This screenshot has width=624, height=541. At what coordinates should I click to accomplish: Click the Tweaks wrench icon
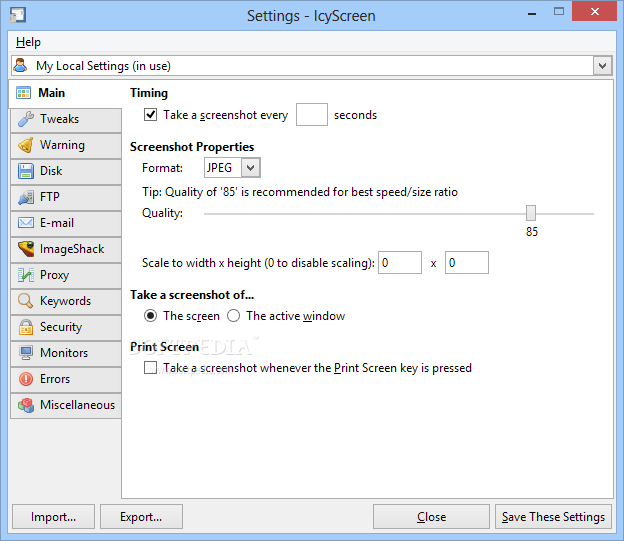[26, 119]
